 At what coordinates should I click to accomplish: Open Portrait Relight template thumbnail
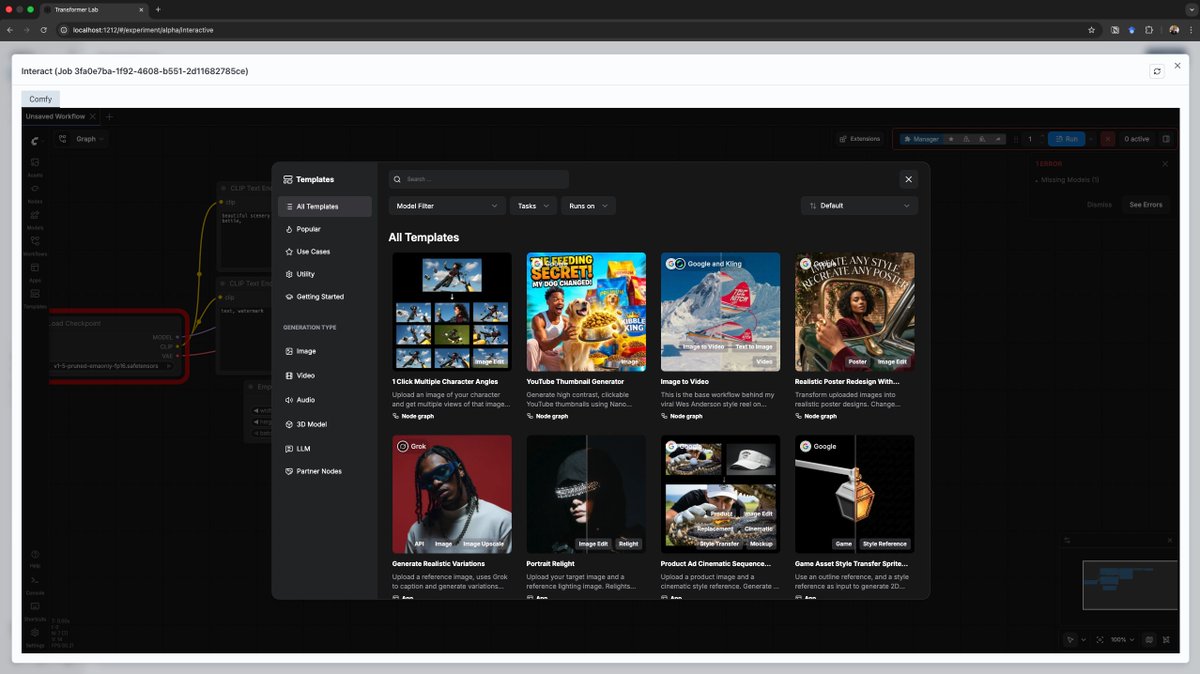click(586, 494)
